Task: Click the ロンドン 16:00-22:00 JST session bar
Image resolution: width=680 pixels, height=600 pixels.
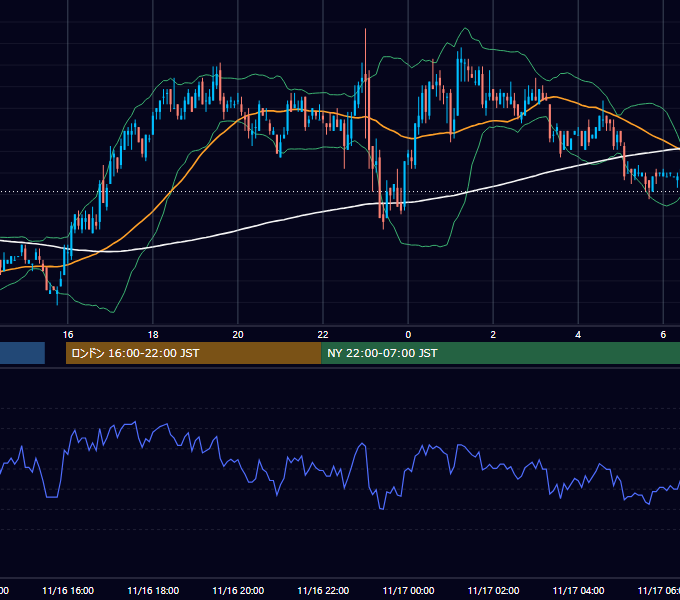Action: point(193,353)
